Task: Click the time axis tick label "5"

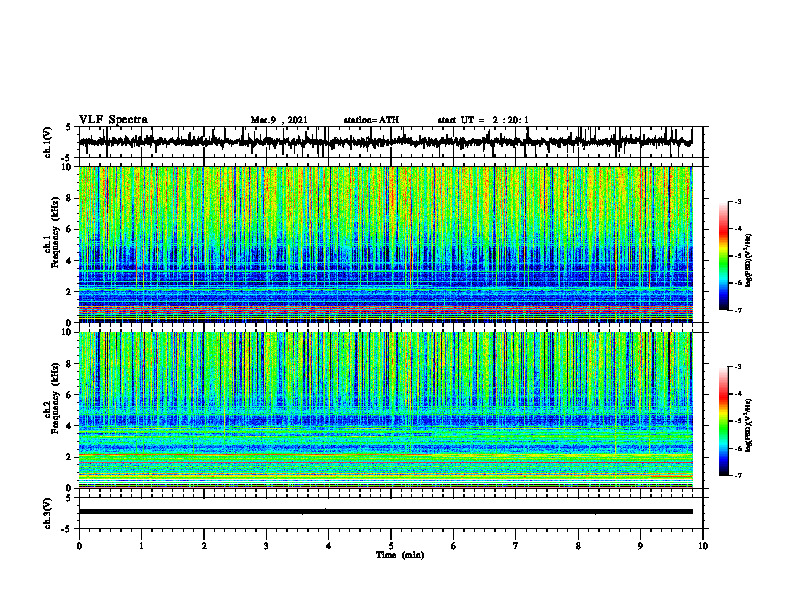Action: 391,546
